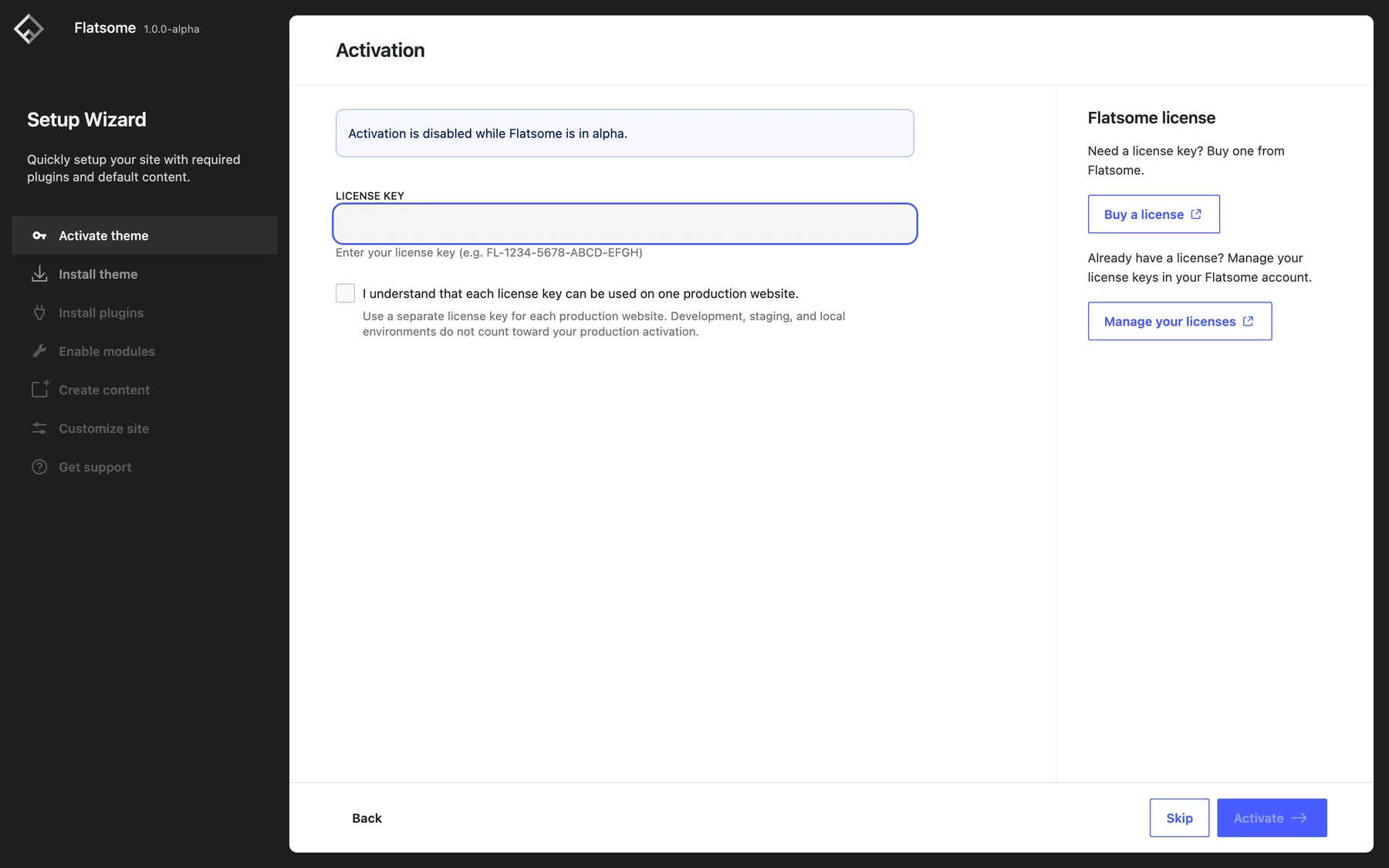
Task: Click the external link icon on Buy a license
Action: click(x=1196, y=214)
